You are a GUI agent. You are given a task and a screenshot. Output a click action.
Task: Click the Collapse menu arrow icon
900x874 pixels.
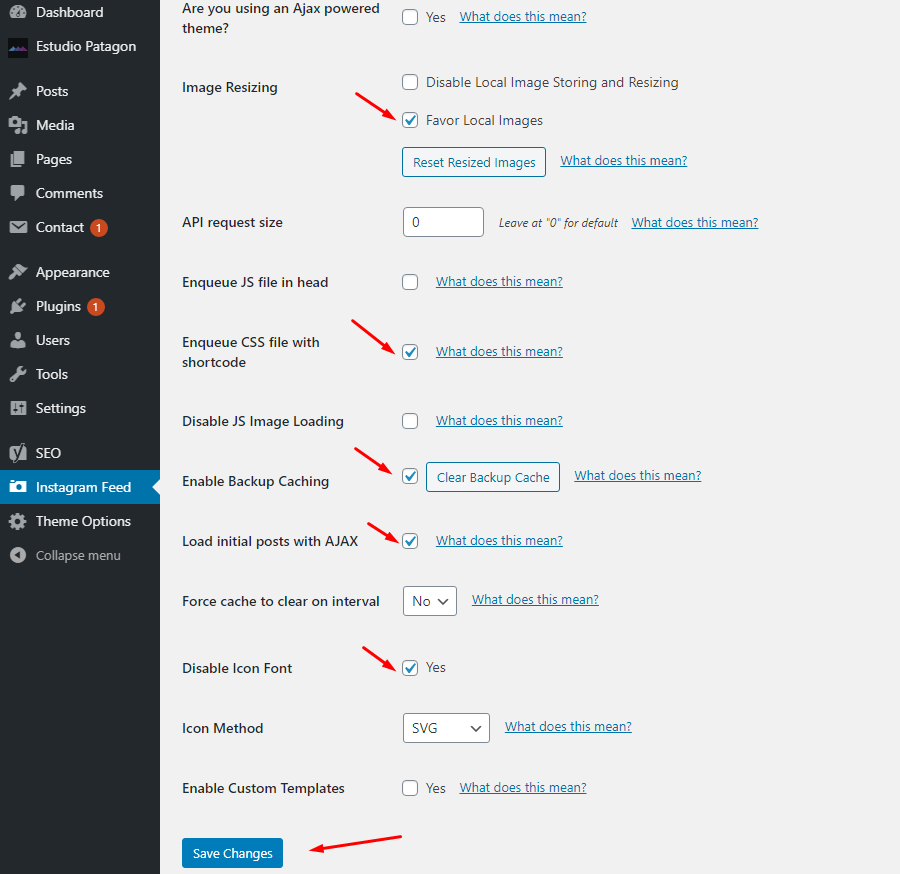(x=18, y=555)
